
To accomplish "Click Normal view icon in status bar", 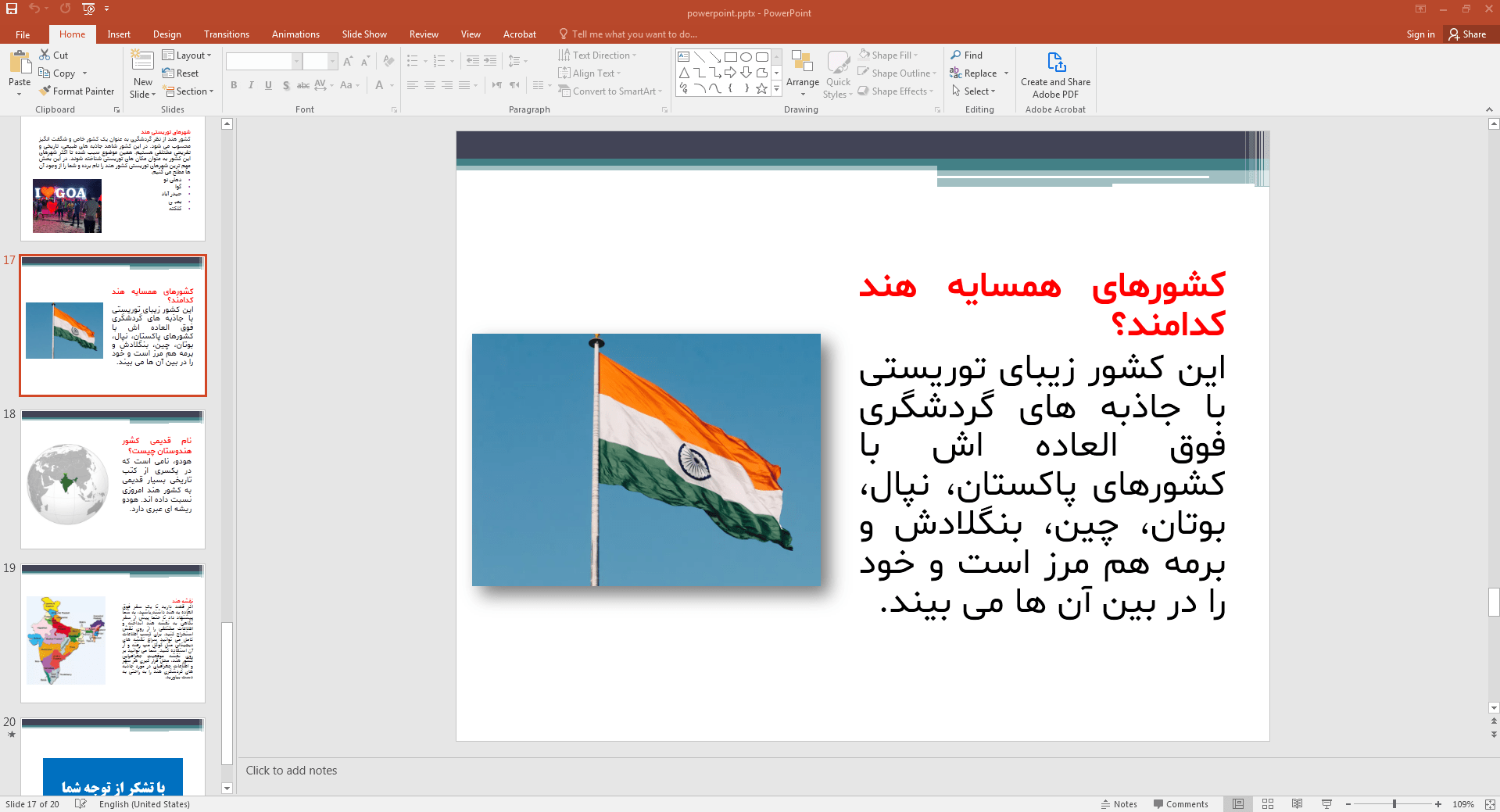I will [x=1238, y=804].
